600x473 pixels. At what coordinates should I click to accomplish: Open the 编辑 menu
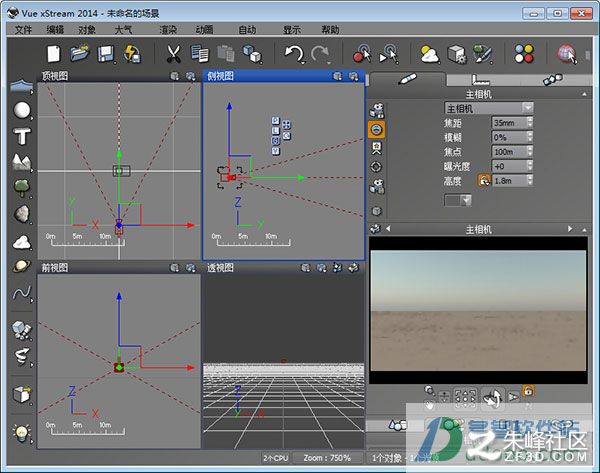(55, 29)
